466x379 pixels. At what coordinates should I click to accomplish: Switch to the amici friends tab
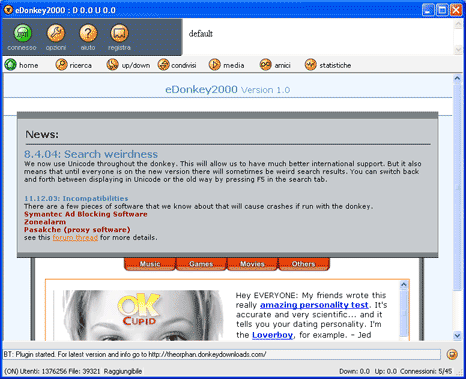(275, 65)
